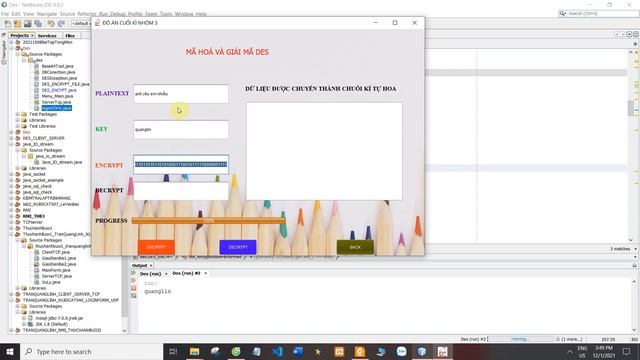Viewport: 640px width, 360px height.
Task: Expand Test Libraries folder
Action: pyautogui.click(x=18, y=126)
